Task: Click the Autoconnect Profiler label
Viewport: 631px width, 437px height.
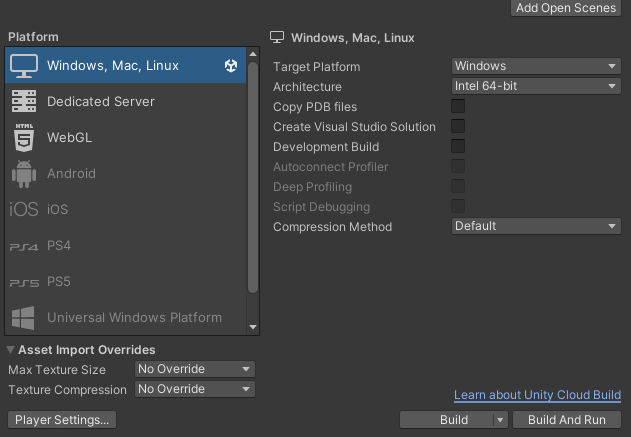Action: click(331, 167)
